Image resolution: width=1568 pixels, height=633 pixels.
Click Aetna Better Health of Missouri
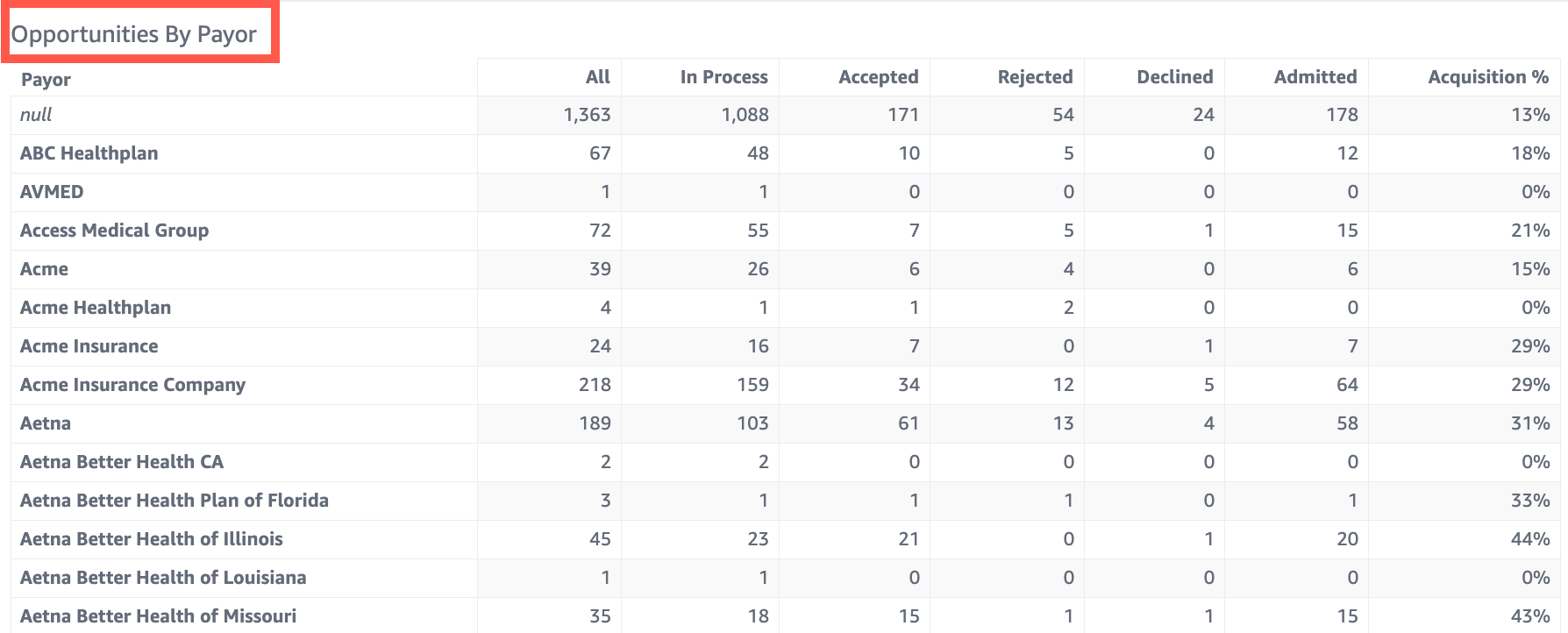click(x=158, y=616)
